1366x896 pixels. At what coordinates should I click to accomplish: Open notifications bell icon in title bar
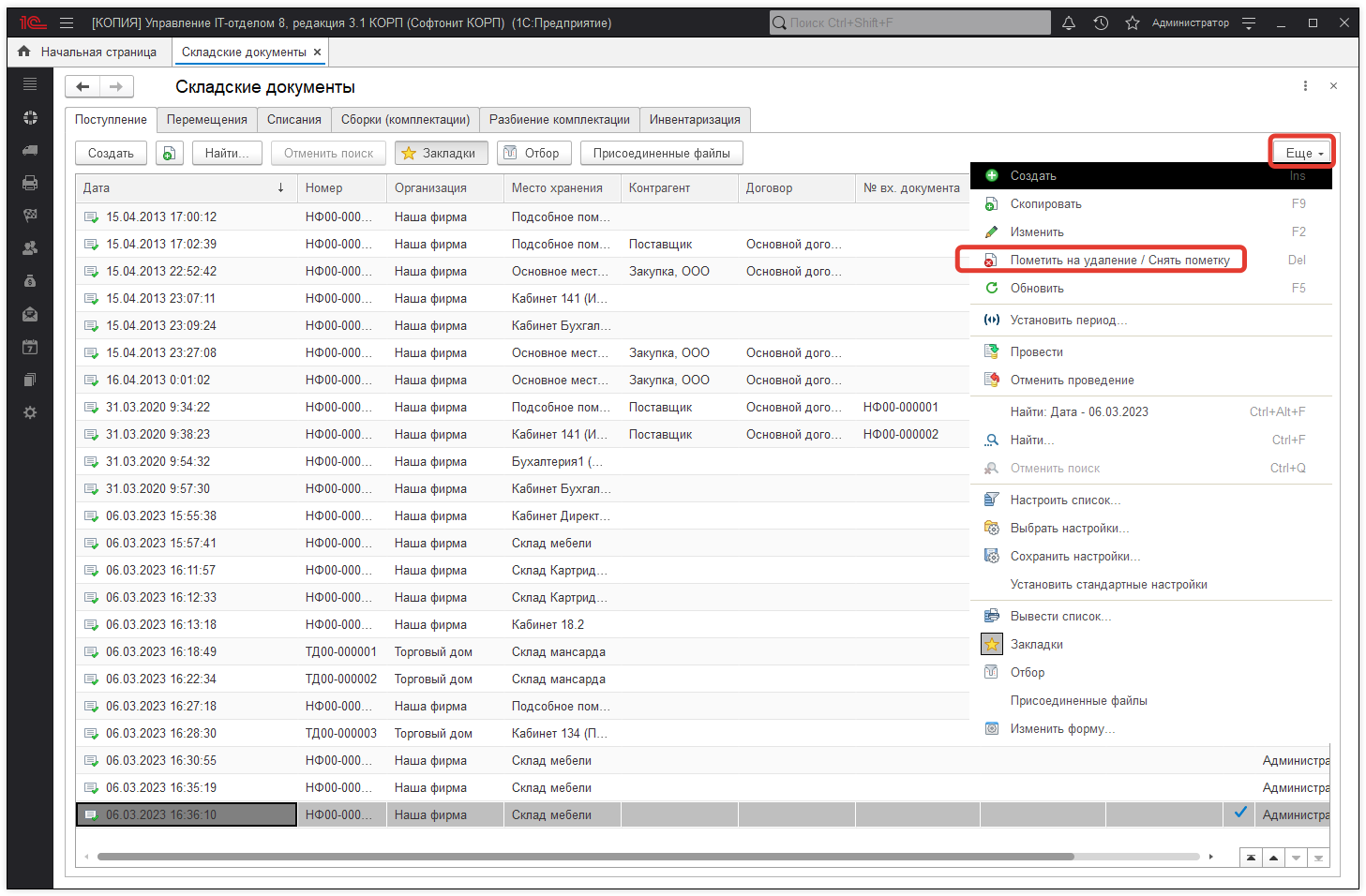[x=1069, y=23]
